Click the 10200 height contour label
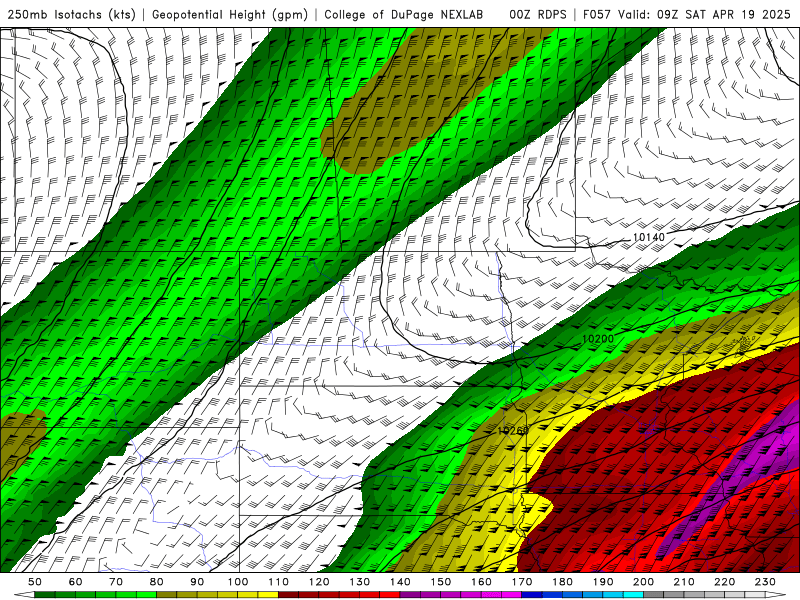Image resolution: width=800 pixels, height=600 pixels. [x=598, y=339]
